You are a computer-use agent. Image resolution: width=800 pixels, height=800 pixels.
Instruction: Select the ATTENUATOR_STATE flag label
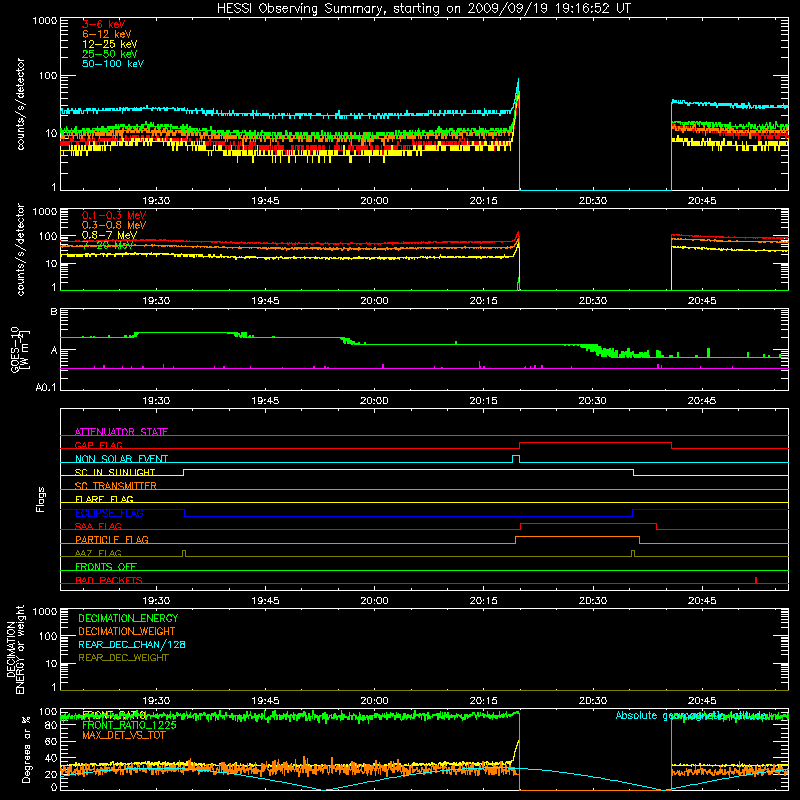(x=121, y=432)
